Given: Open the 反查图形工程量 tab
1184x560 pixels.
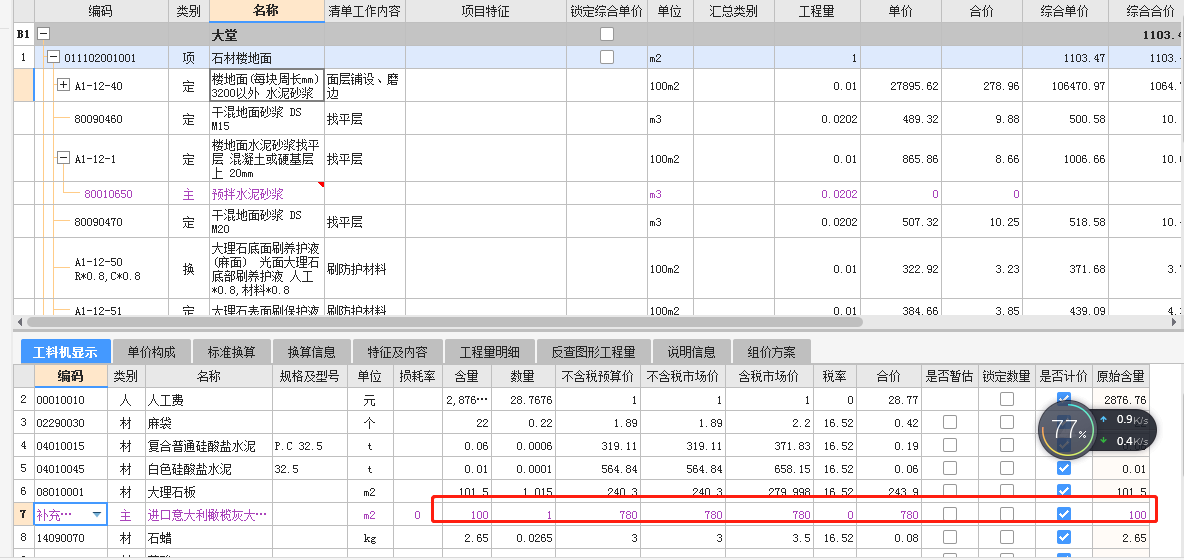Looking at the screenshot, I should pyautogui.click(x=594, y=352).
